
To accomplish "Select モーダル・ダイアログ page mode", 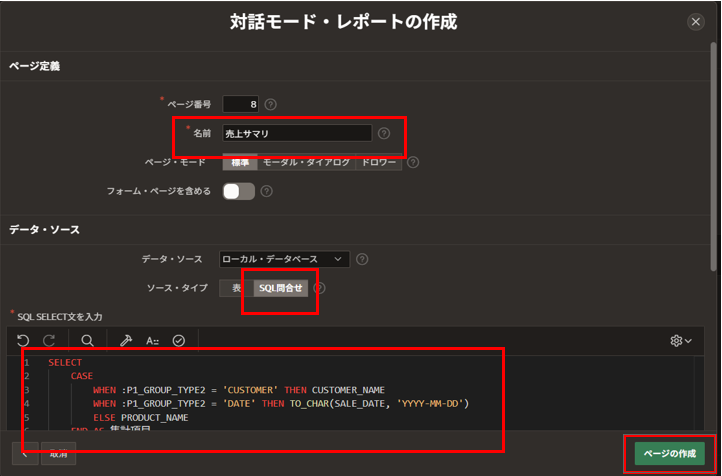I will click(x=306, y=162).
